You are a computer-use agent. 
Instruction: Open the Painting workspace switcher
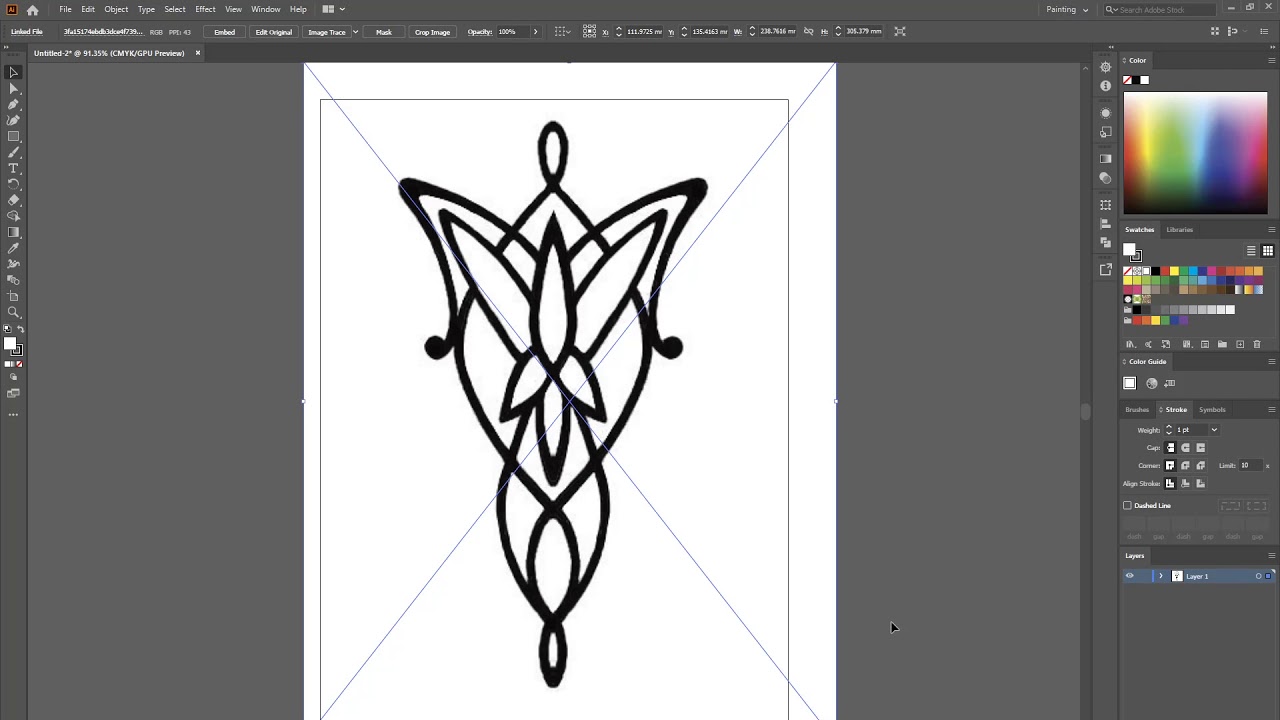[1067, 9]
